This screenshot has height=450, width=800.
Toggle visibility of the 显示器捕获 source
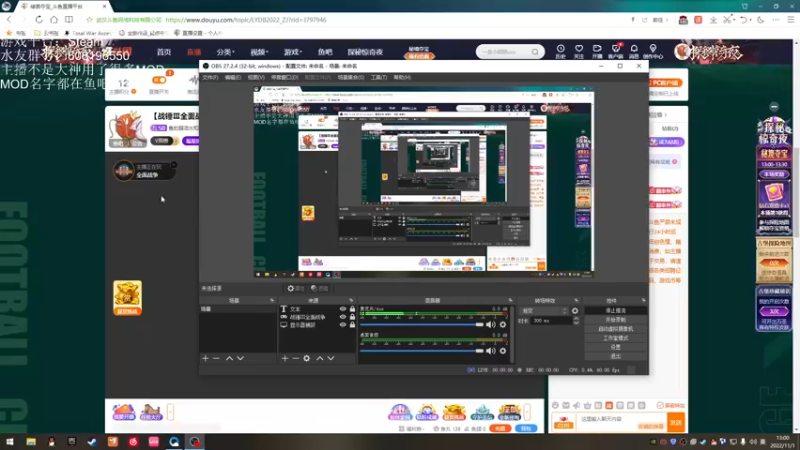pyautogui.click(x=343, y=324)
